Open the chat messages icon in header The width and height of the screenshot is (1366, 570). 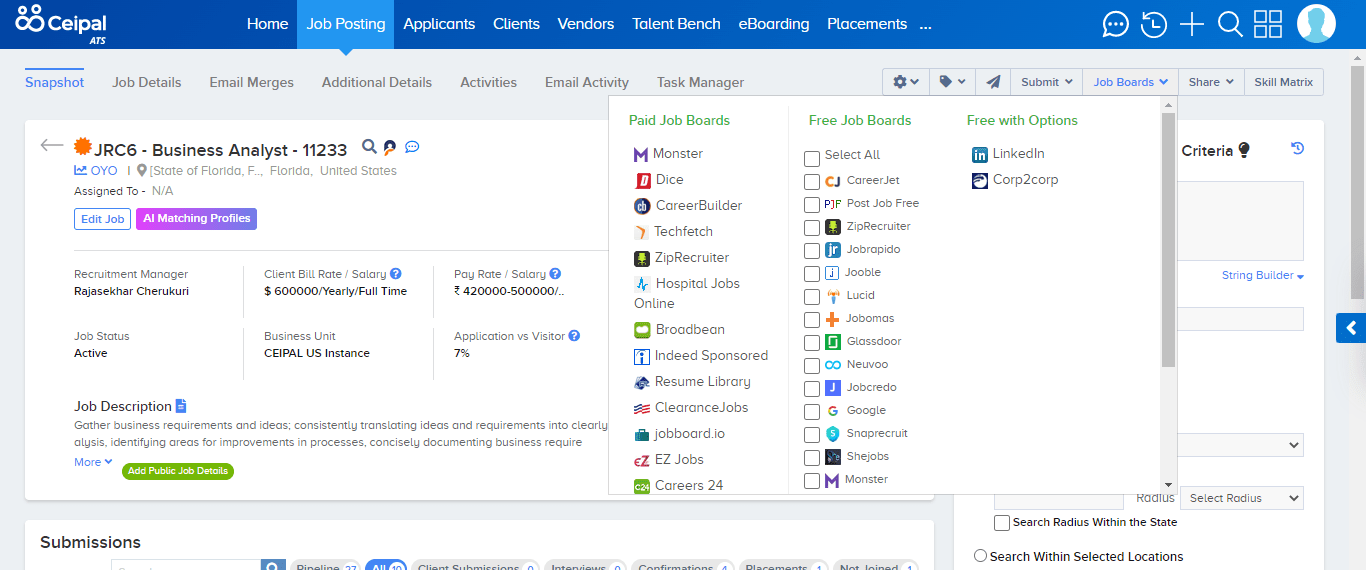(x=1116, y=24)
